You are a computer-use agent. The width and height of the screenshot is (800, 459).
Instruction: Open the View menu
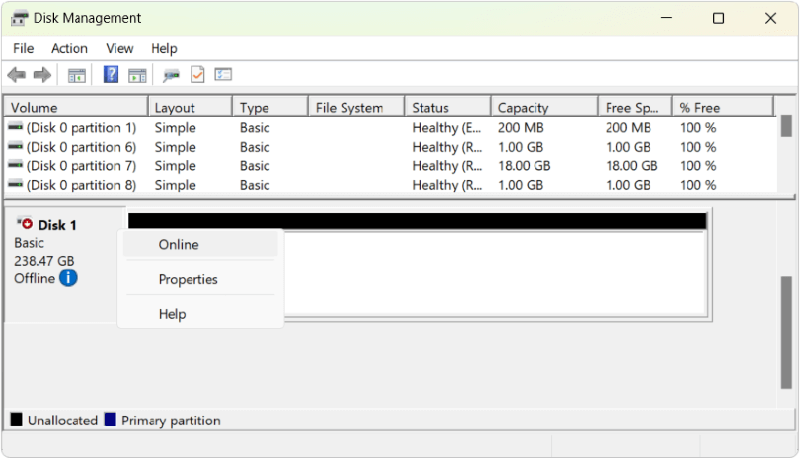point(120,48)
